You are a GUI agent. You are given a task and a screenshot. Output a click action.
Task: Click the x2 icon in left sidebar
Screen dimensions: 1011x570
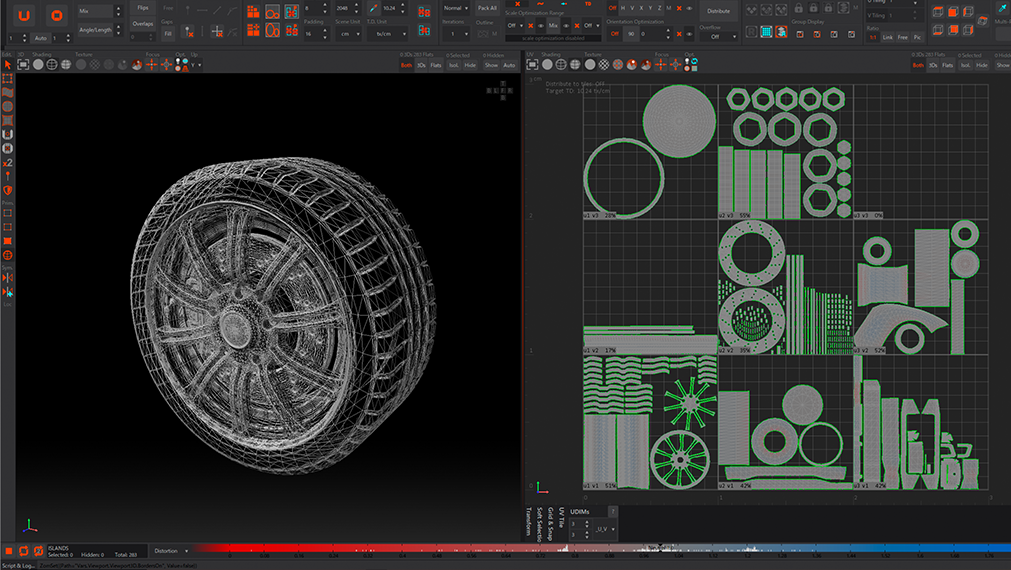[x=8, y=162]
